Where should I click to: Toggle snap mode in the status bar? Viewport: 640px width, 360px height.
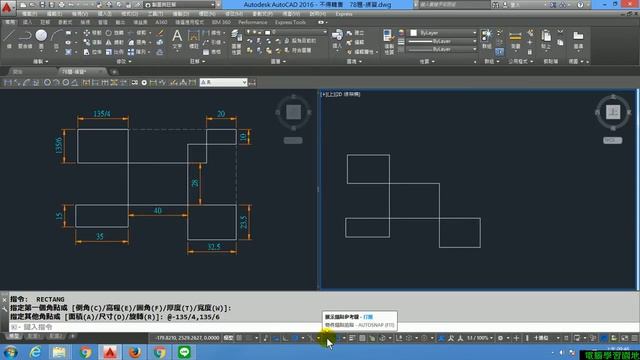coord(249,338)
